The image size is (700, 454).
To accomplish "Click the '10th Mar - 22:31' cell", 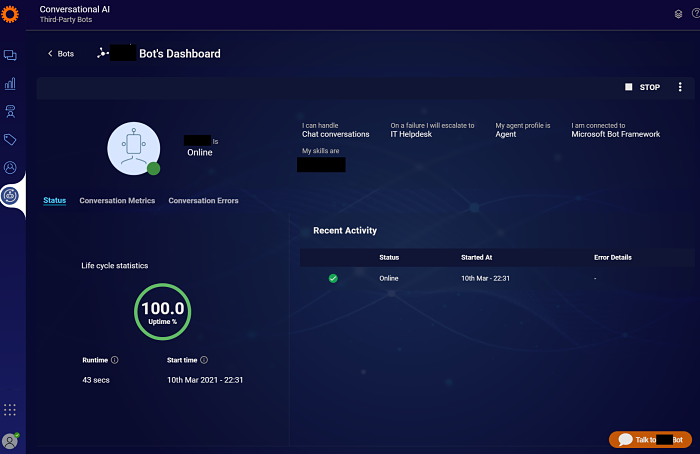I will pos(485,279).
